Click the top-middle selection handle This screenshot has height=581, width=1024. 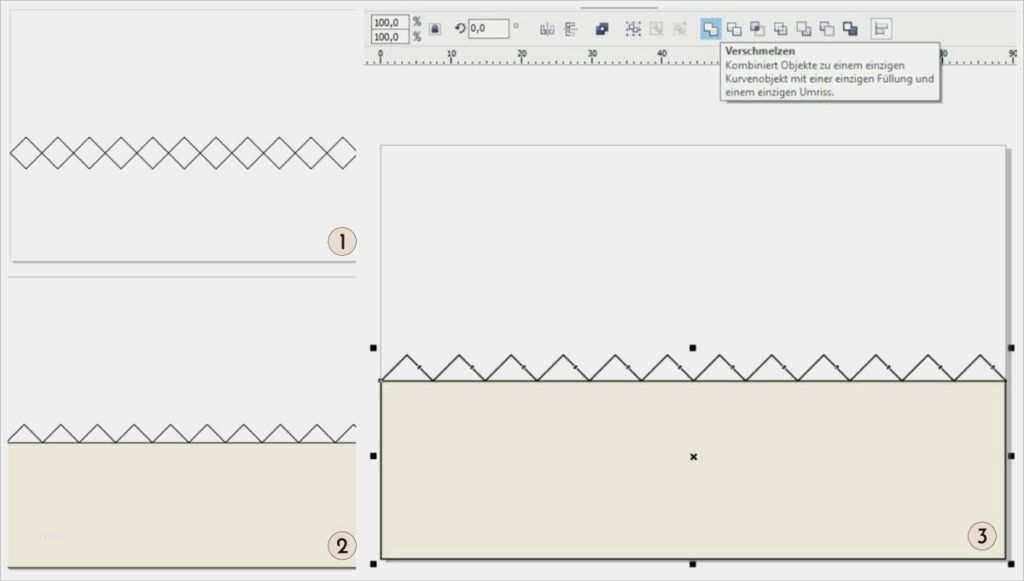click(693, 348)
